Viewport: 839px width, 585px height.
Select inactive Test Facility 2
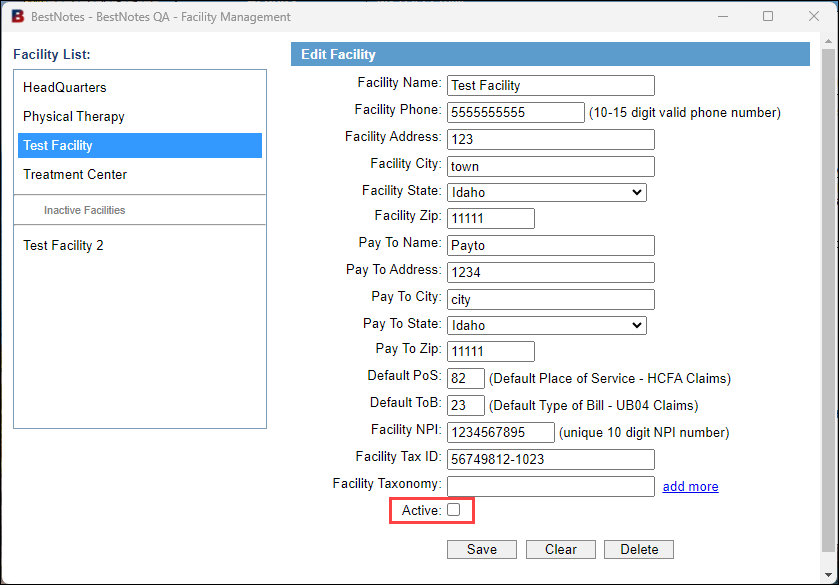[x=63, y=246]
